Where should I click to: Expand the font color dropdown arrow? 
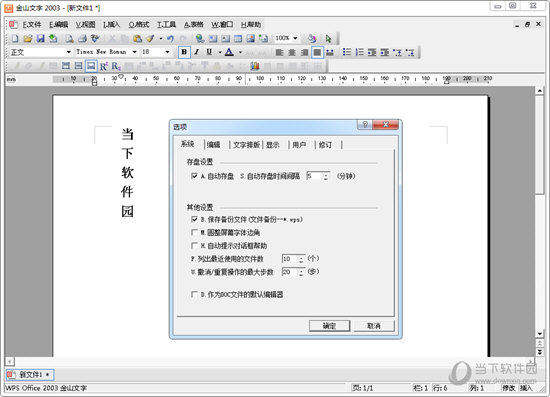point(240,52)
